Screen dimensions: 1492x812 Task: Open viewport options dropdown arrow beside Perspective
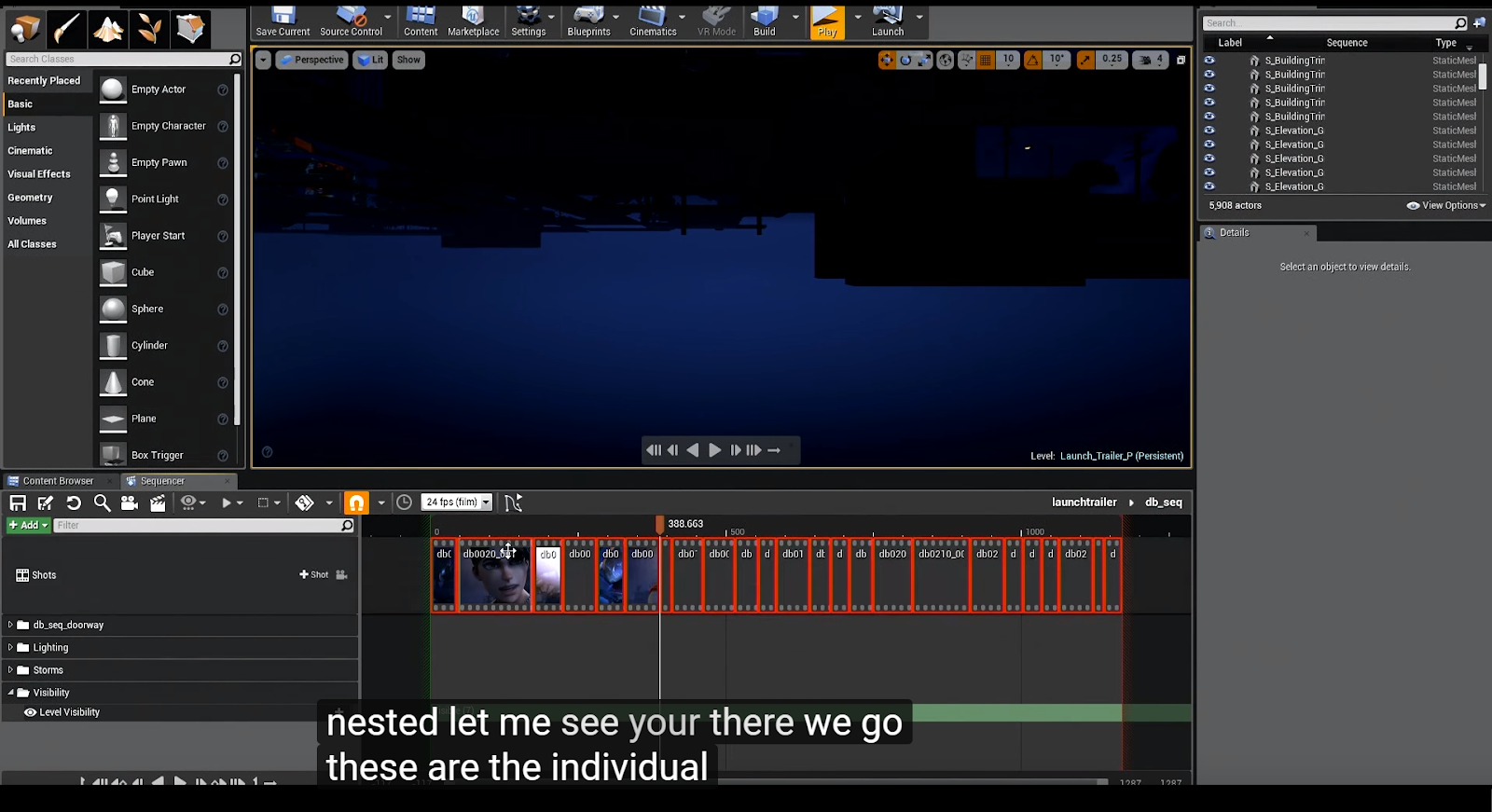(263, 60)
